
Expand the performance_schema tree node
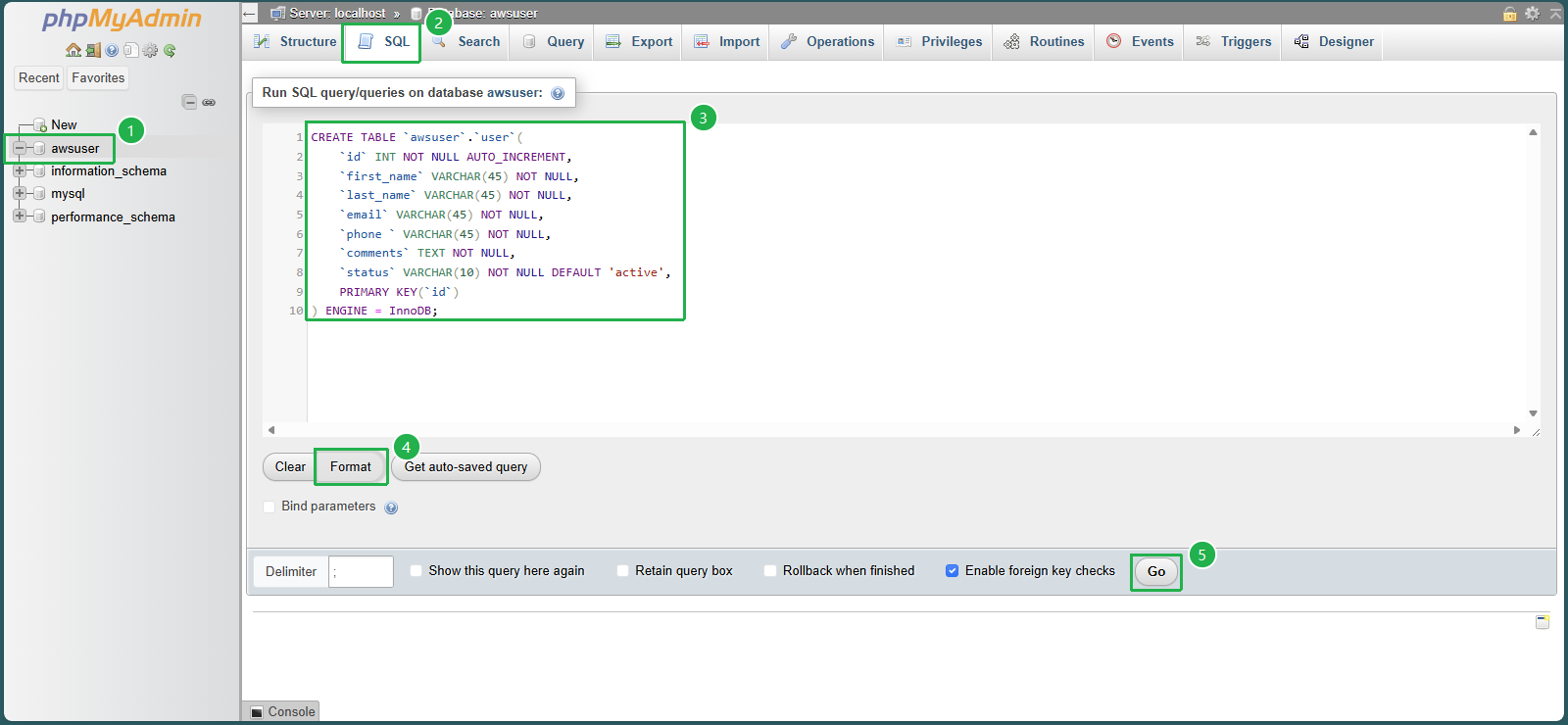point(20,216)
